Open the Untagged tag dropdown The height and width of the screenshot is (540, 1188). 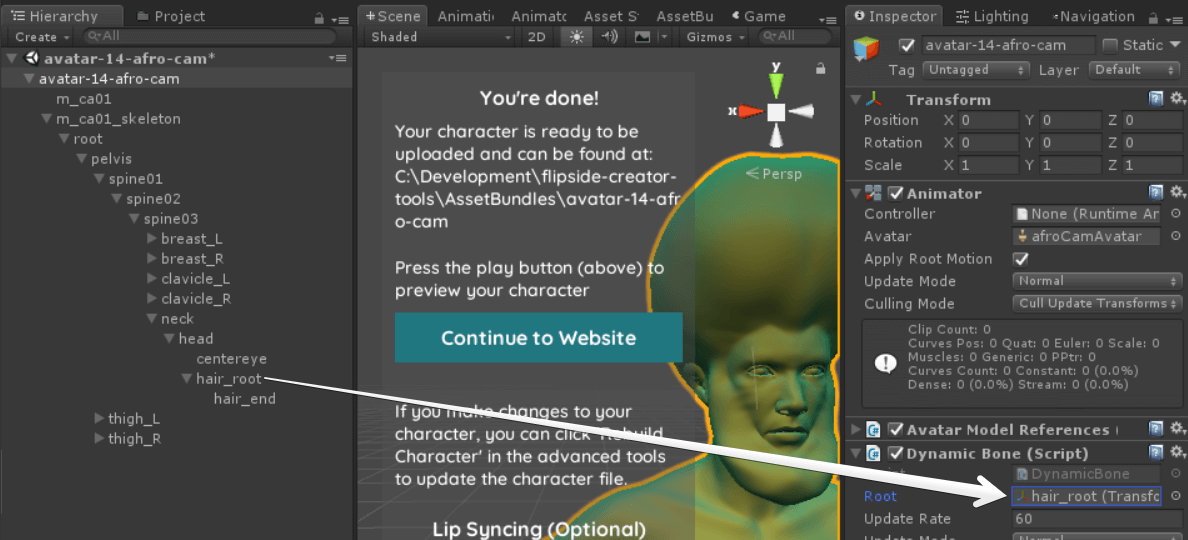point(976,70)
